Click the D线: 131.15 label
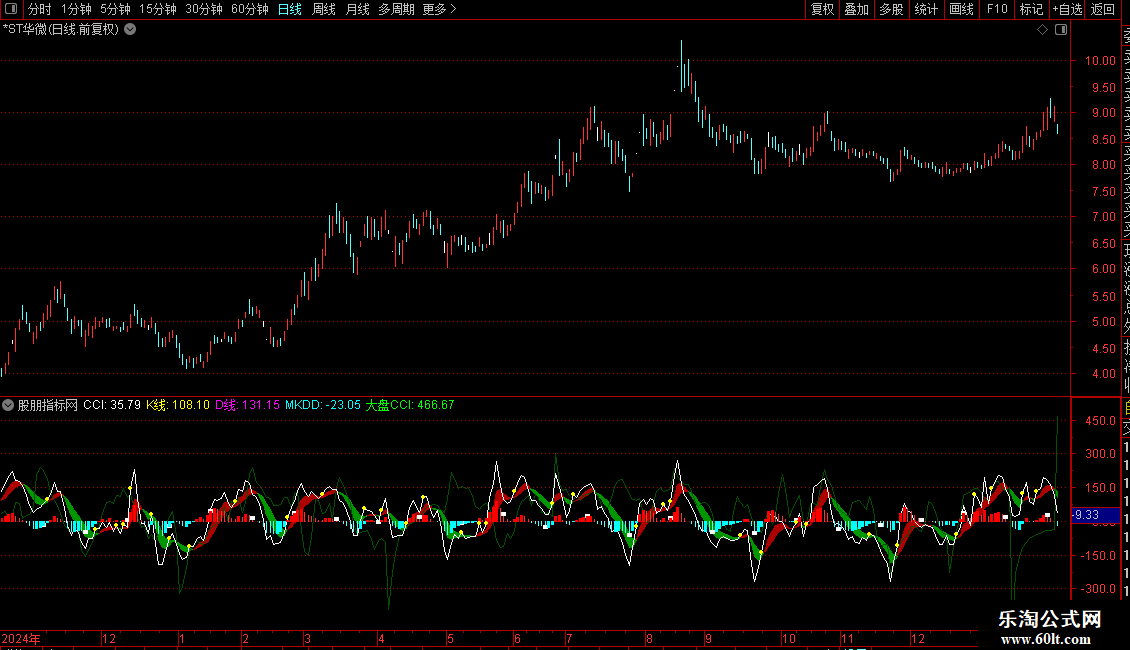The width and height of the screenshot is (1130, 650). tap(247, 405)
